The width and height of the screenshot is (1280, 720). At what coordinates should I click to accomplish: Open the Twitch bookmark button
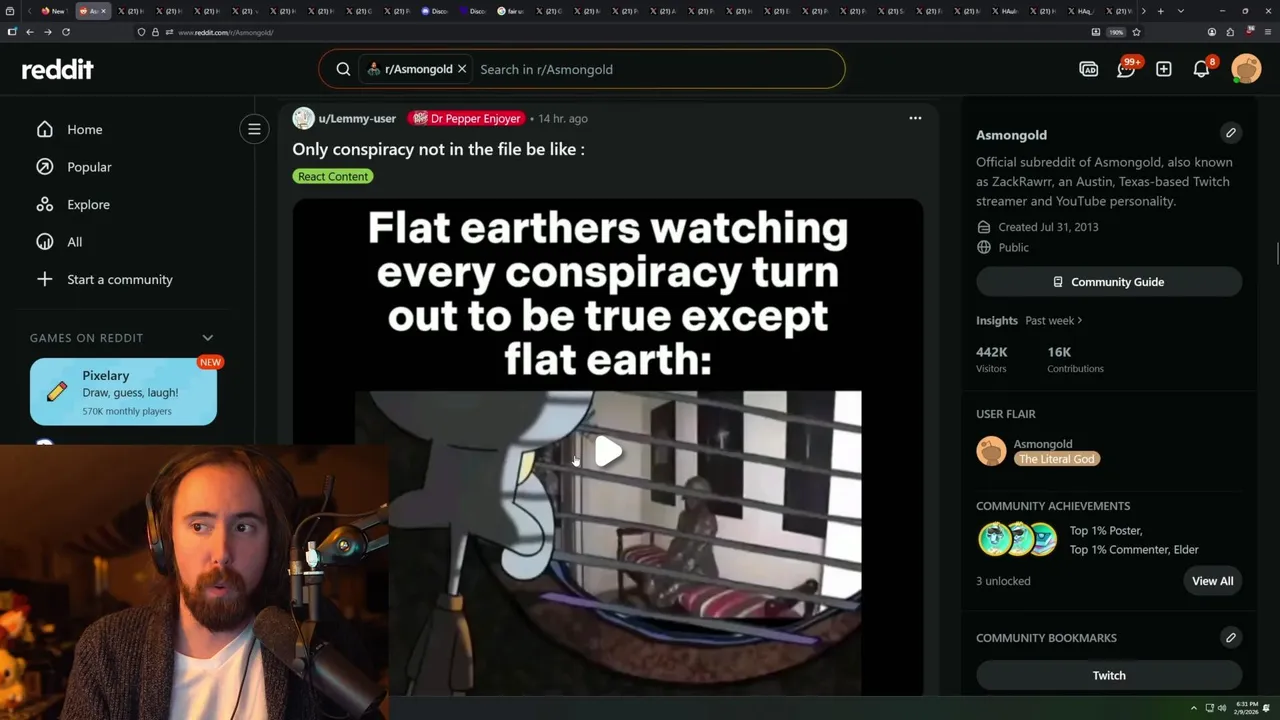[1109, 675]
